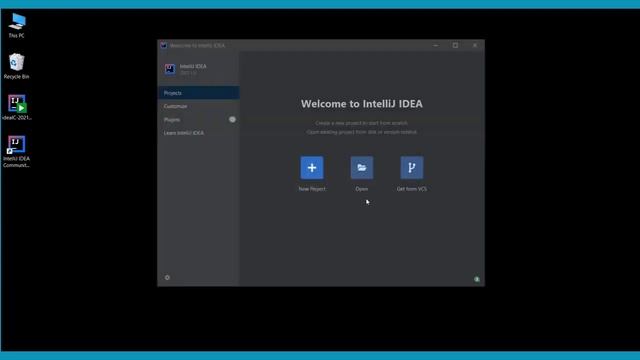Close the Welcome to IntelliJ IDEA window
The image size is (640, 360).
click(x=475, y=45)
